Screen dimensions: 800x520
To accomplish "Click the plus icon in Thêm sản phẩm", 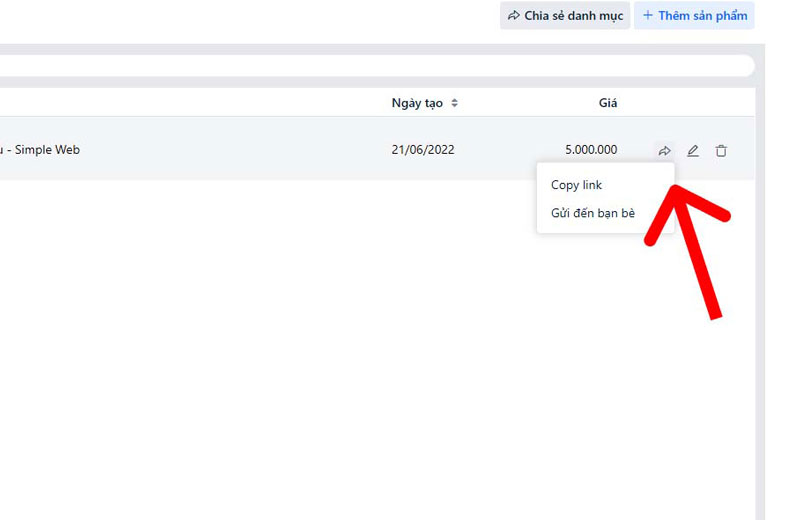I will pos(647,16).
